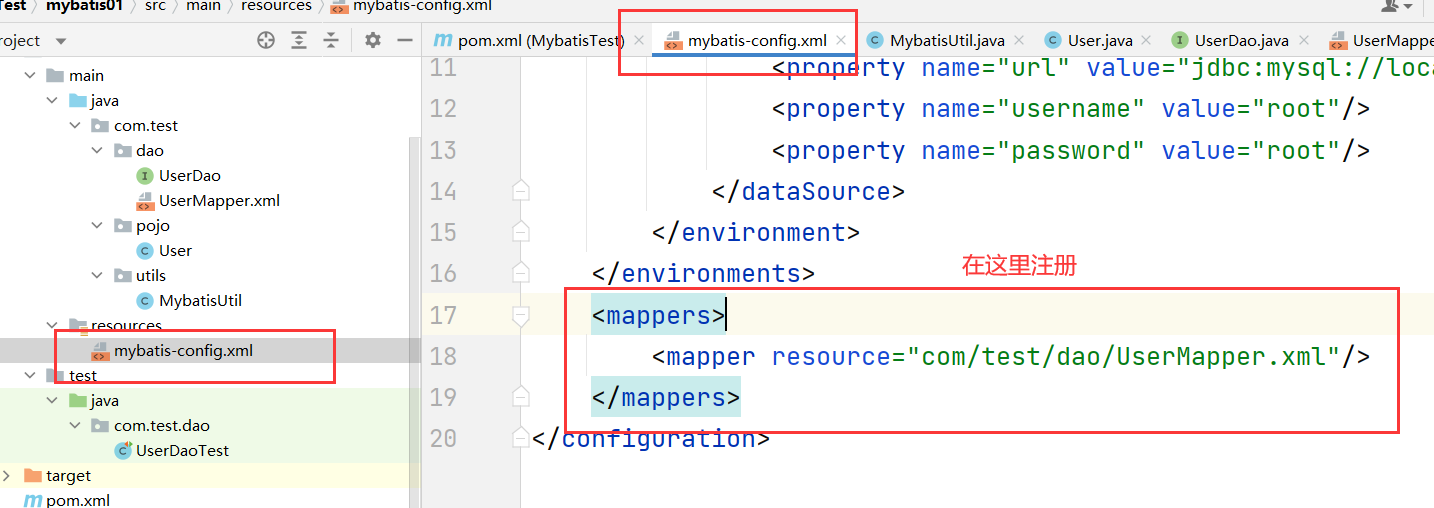This screenshot has width=1434, height=508.
Task: Collapse the java folder under main
Action: [x=52, y=101]
